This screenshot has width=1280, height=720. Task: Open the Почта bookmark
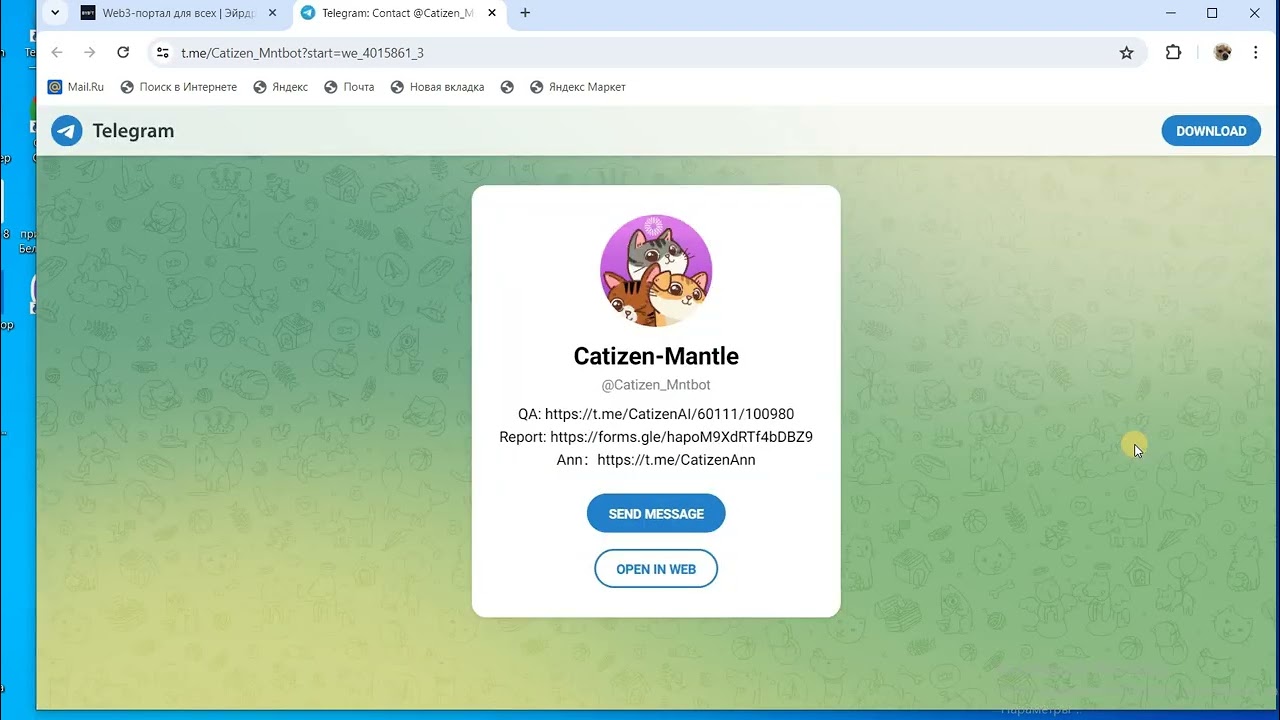click(349, 87)
